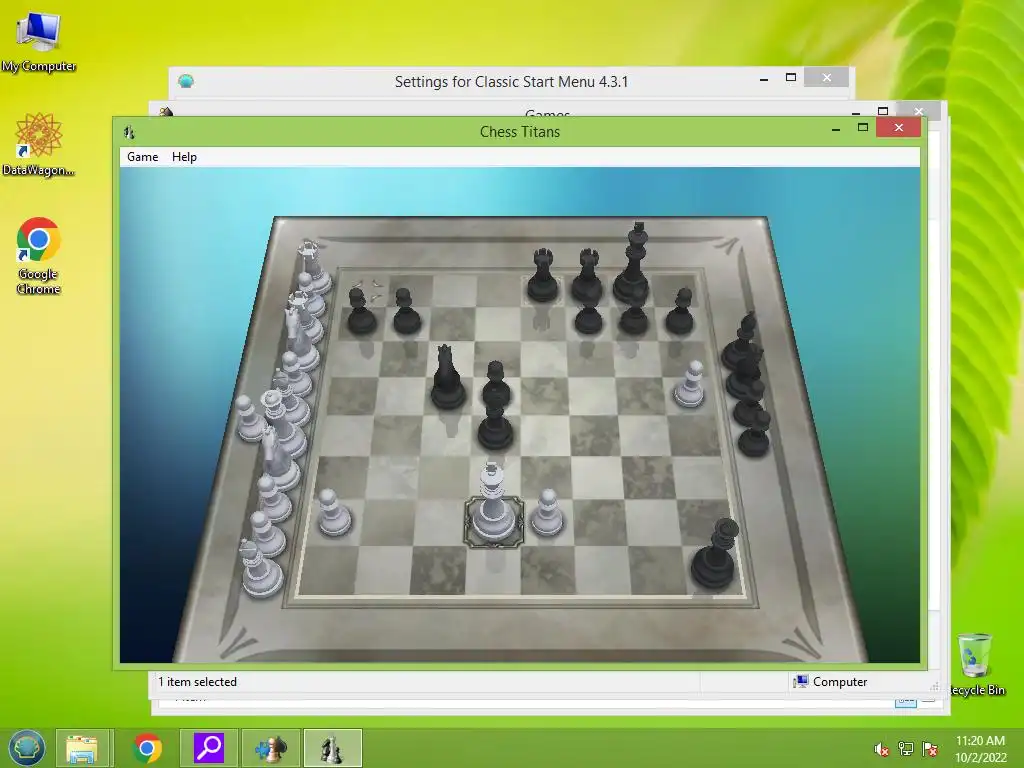Click the network tray icon
This screenshot has height=768, width=1024.
[906, 749]
